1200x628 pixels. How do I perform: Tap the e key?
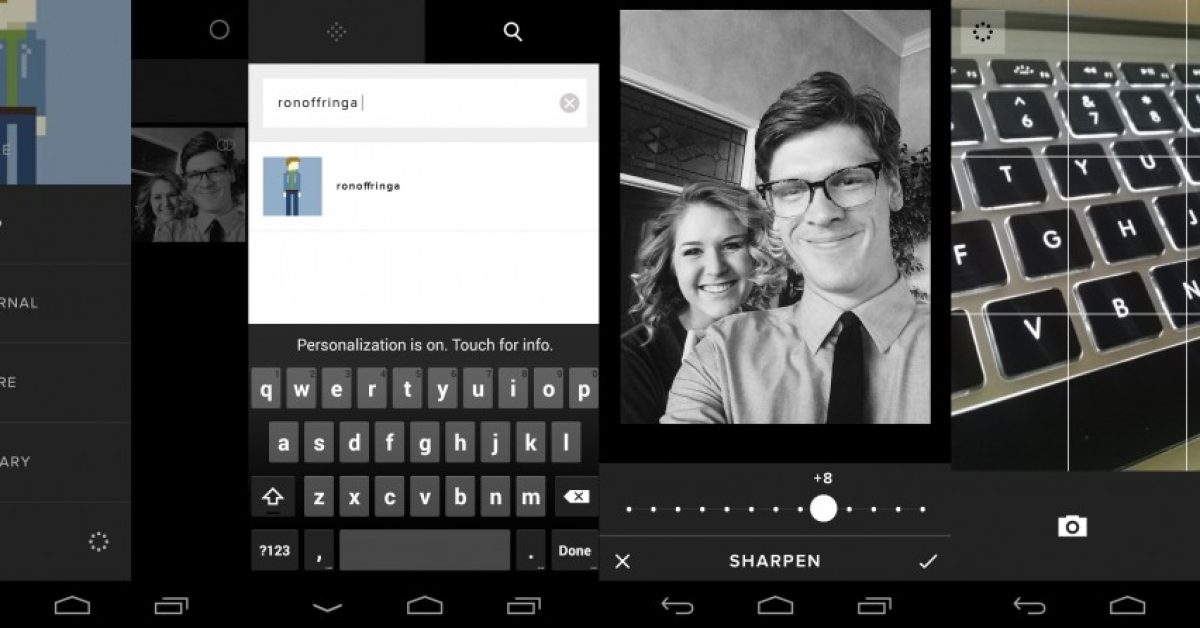click(x=336, y=389)
